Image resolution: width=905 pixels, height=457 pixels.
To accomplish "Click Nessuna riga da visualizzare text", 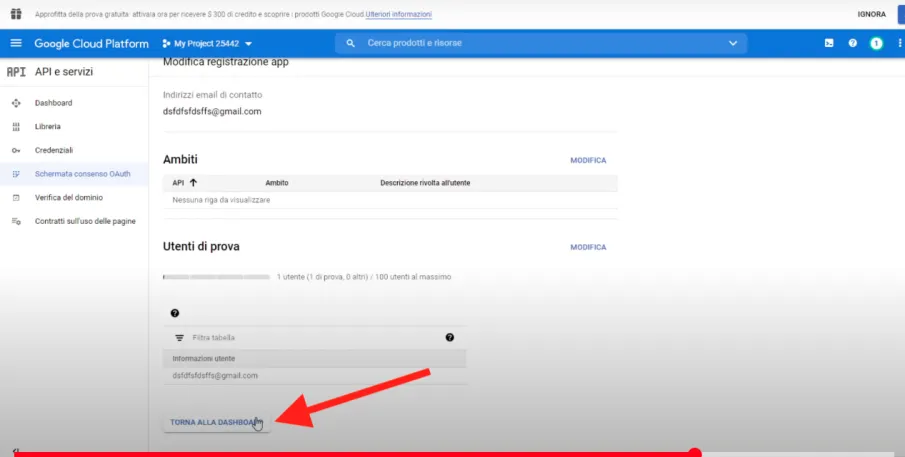I will pos(221,200).
